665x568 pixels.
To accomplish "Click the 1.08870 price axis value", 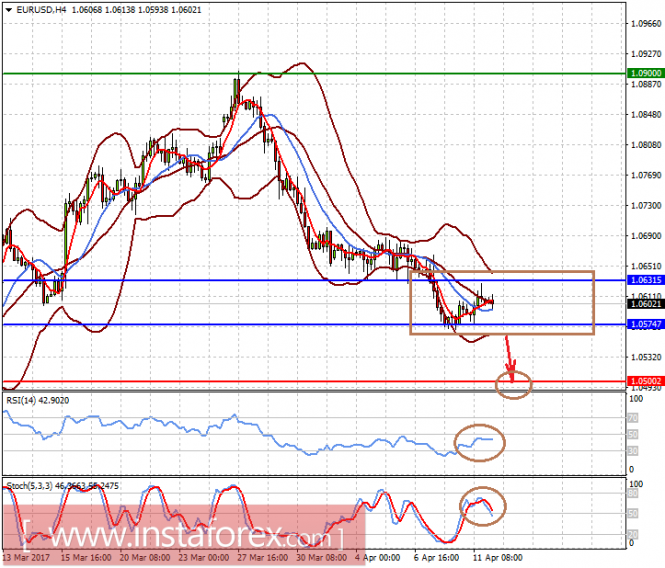I will (646, 84).
